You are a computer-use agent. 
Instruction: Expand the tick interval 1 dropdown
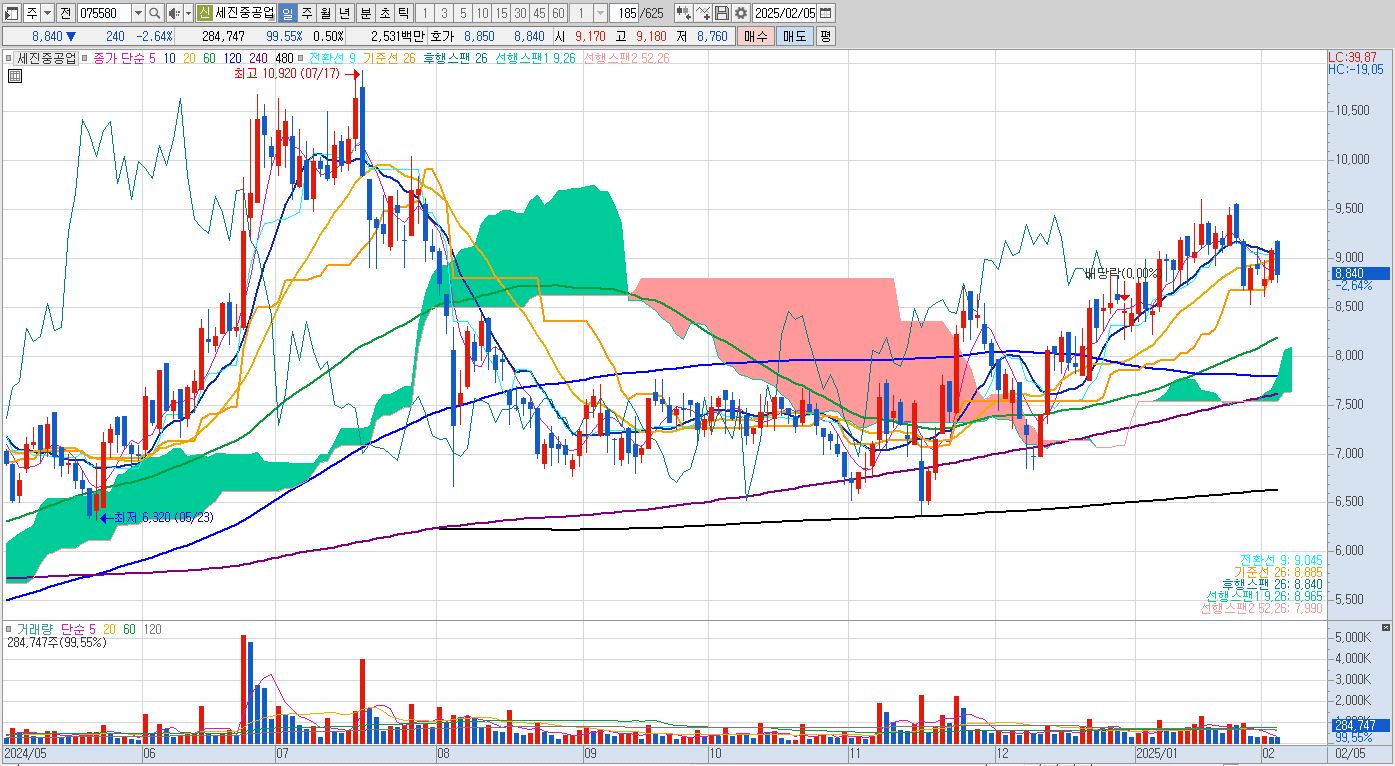click(600, 13)
